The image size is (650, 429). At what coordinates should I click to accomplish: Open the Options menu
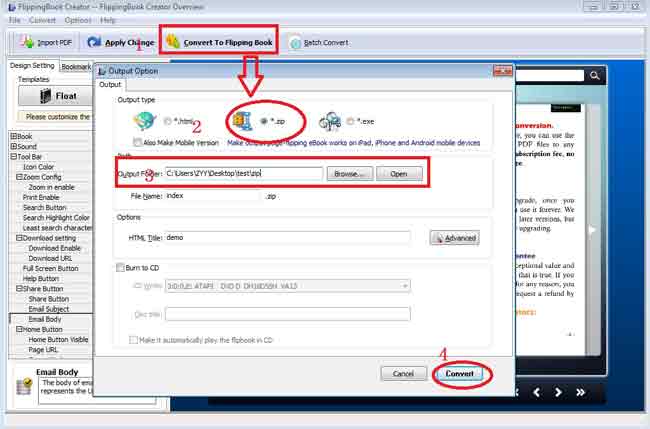78,20
